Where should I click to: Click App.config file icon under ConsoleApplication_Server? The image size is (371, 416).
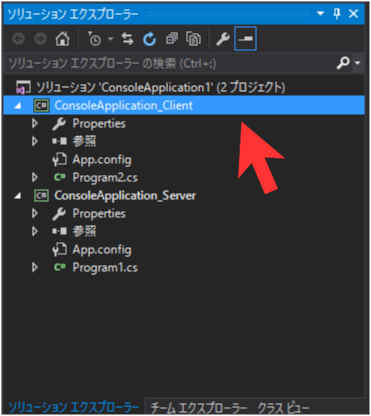click(x=59, y=250)
